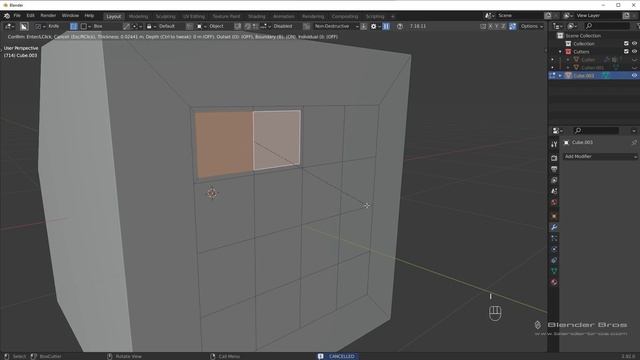Viewport: 640px width, 360px height.
Task: Select Scene Collection in the outliner
Action: (583, 36)
